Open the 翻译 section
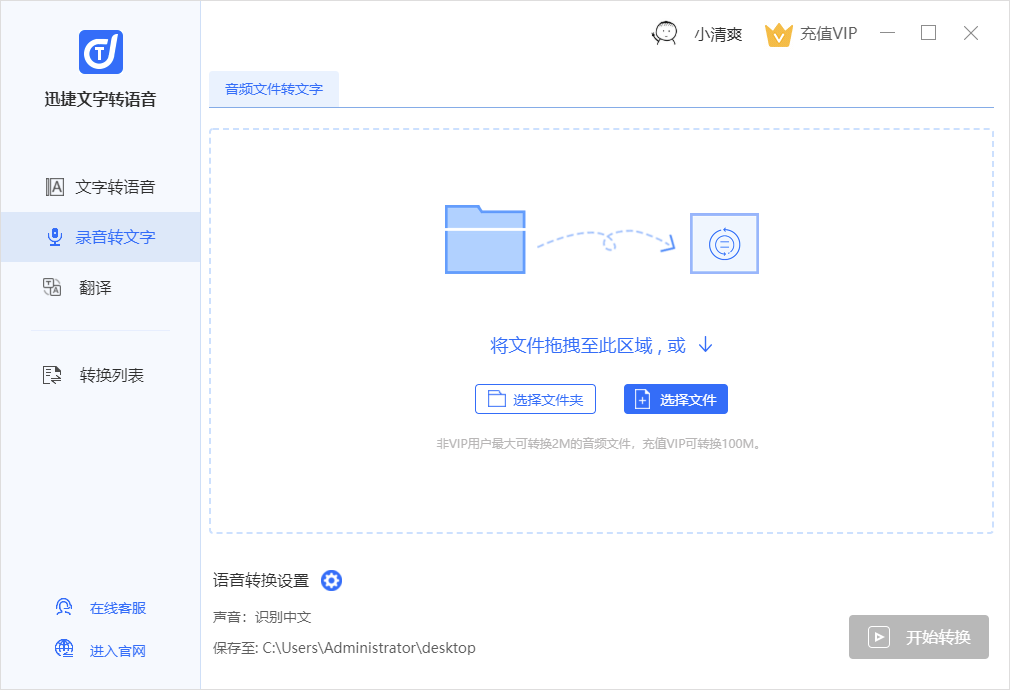The width and height of the screenshot is (1010, 690). pos(100,287)
